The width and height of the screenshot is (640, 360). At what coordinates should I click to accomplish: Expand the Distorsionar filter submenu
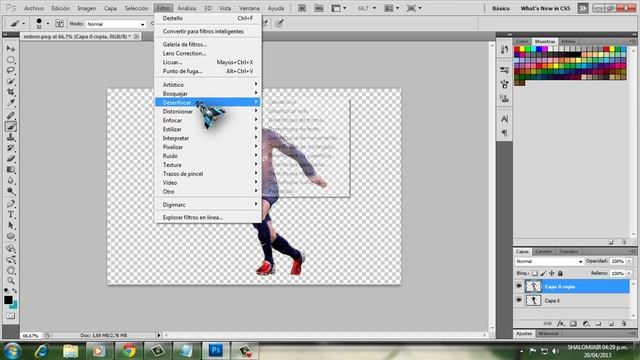click(208, 111)
